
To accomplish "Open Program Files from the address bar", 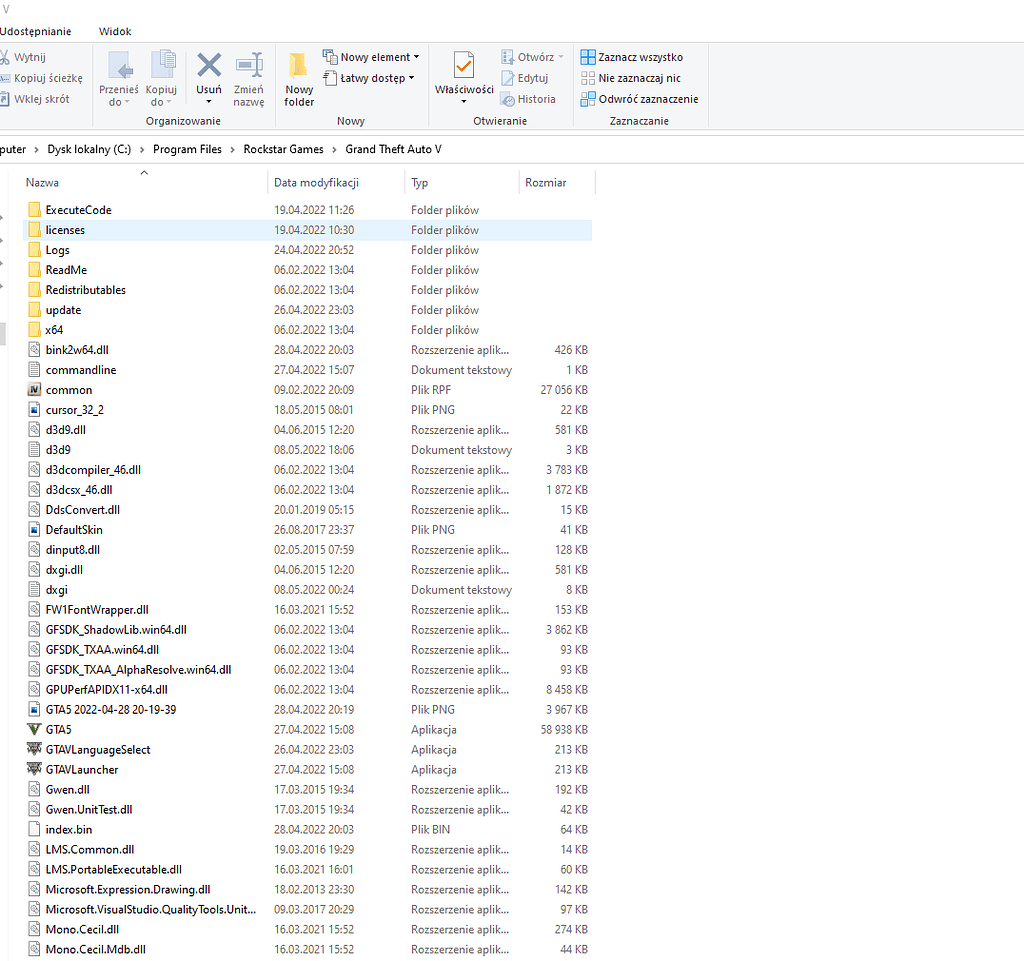I will (185, 148).
